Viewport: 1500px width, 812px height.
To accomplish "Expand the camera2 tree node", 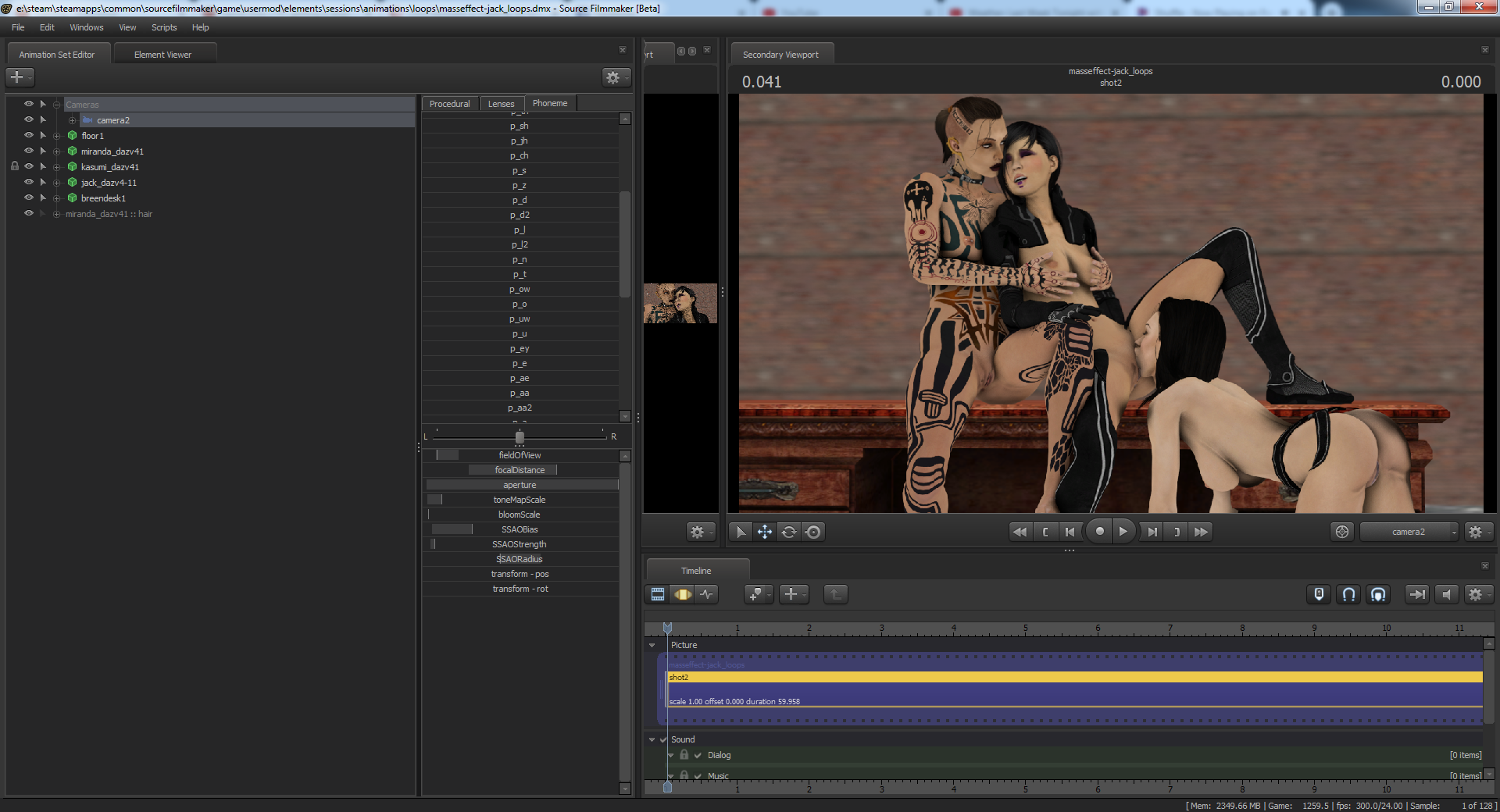I will click(x=73, y=120).
